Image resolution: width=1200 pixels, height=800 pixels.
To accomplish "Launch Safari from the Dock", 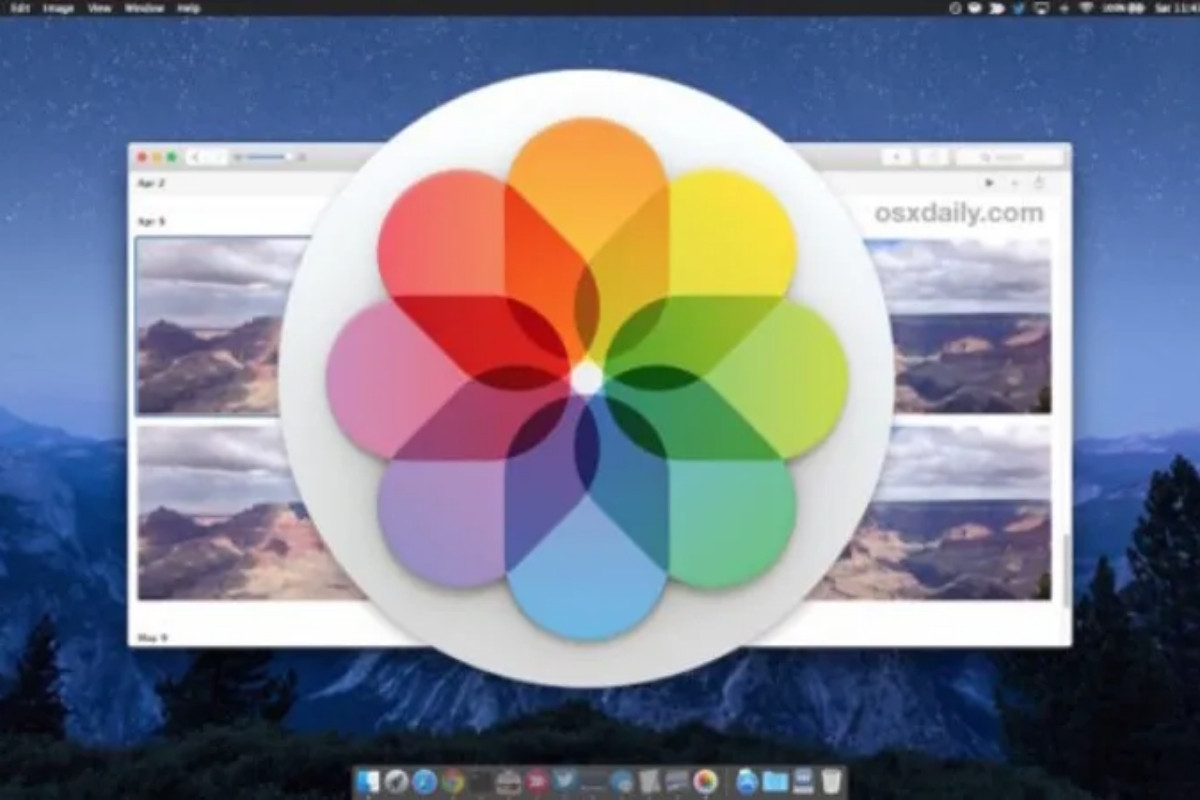I will [424, 781].
